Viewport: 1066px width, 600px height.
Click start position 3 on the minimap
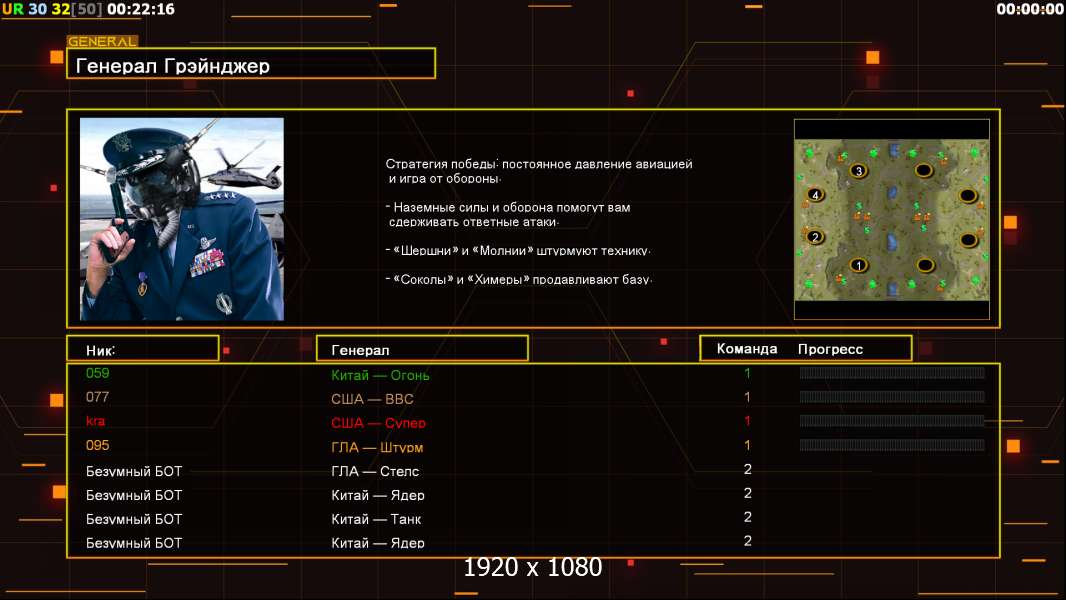[859, 171]
